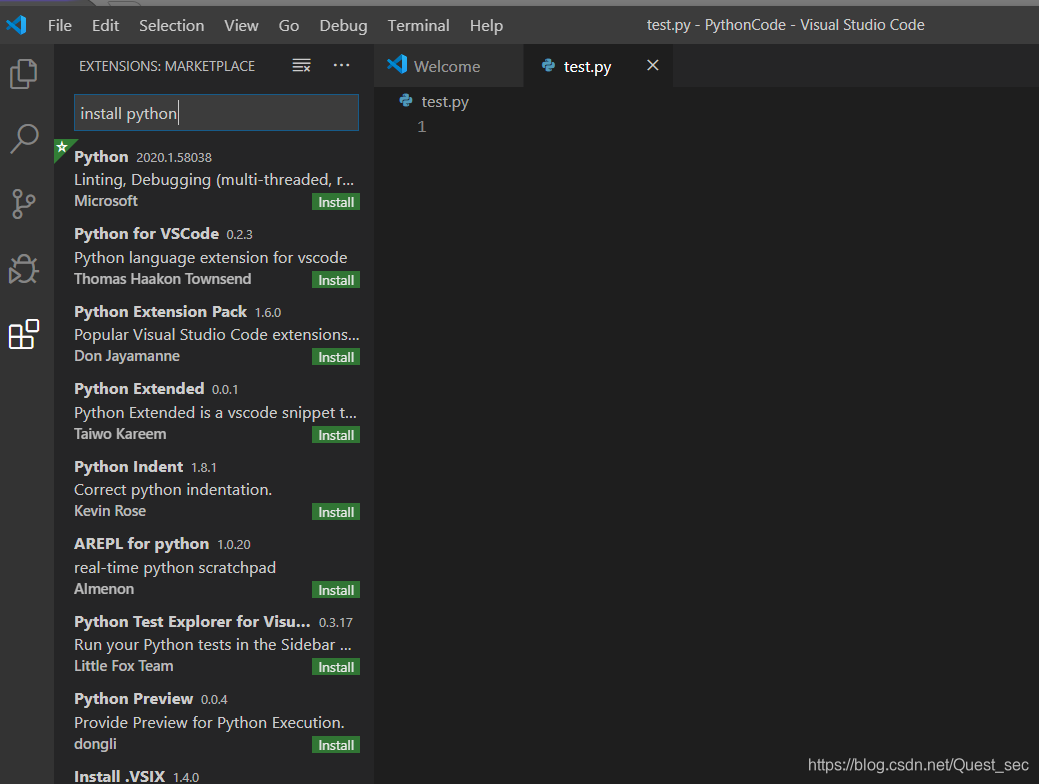Screen dimensions: 1039x784
Task: Switch to the test.py tab
Action: pyautogui.click(x=598, y=66)
